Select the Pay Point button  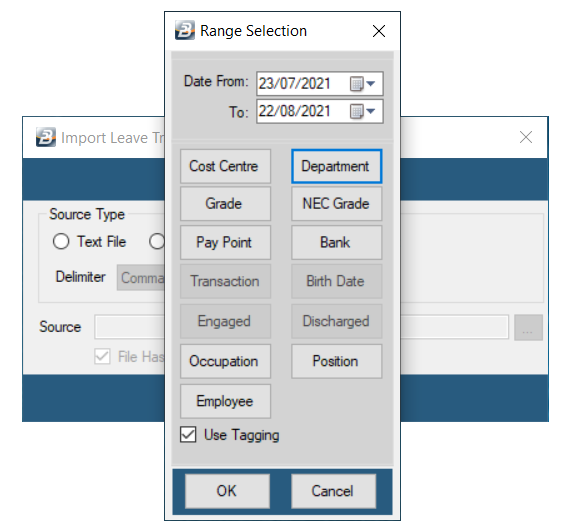pyautogui.click(x=225, y=243)
